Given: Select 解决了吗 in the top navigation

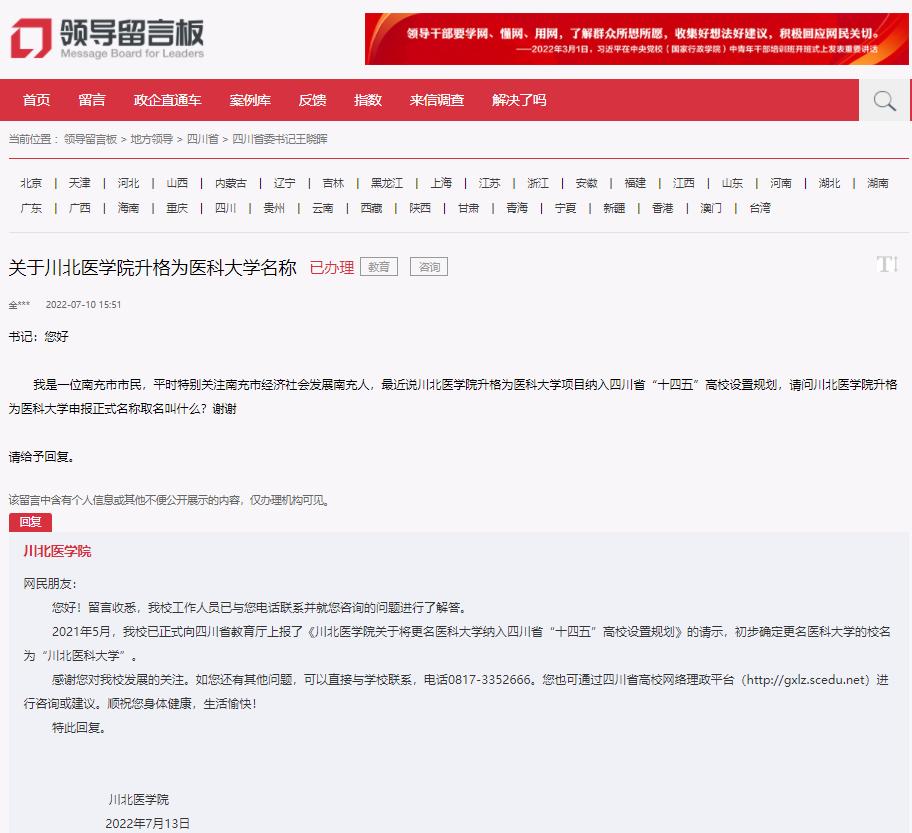Looking at the screenshot, I should click(x=519, y=100).
